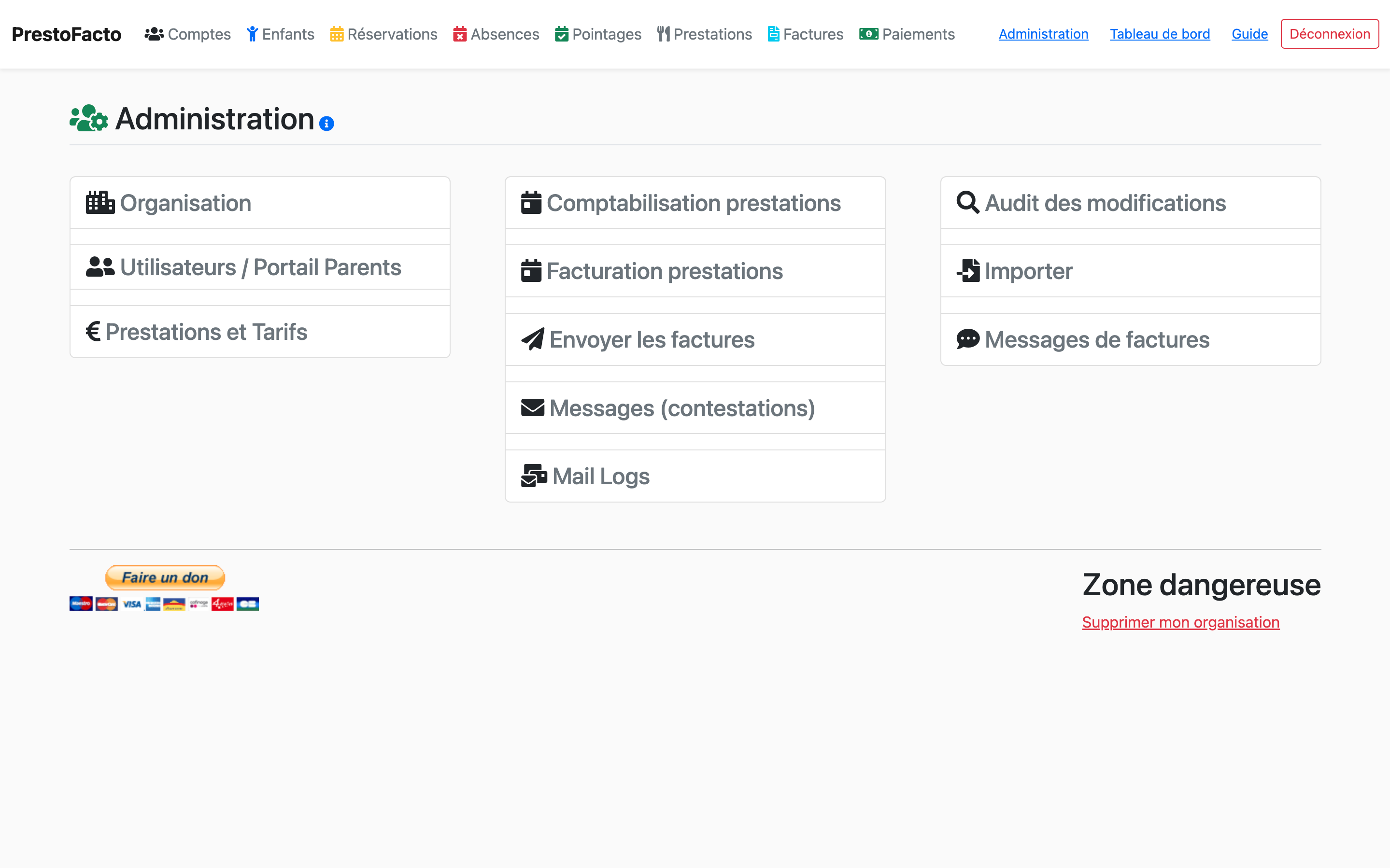Go to Réservations in the navbar
Image resolution: width=1390 pixels, height=868 pixels.
click(383, 34)
